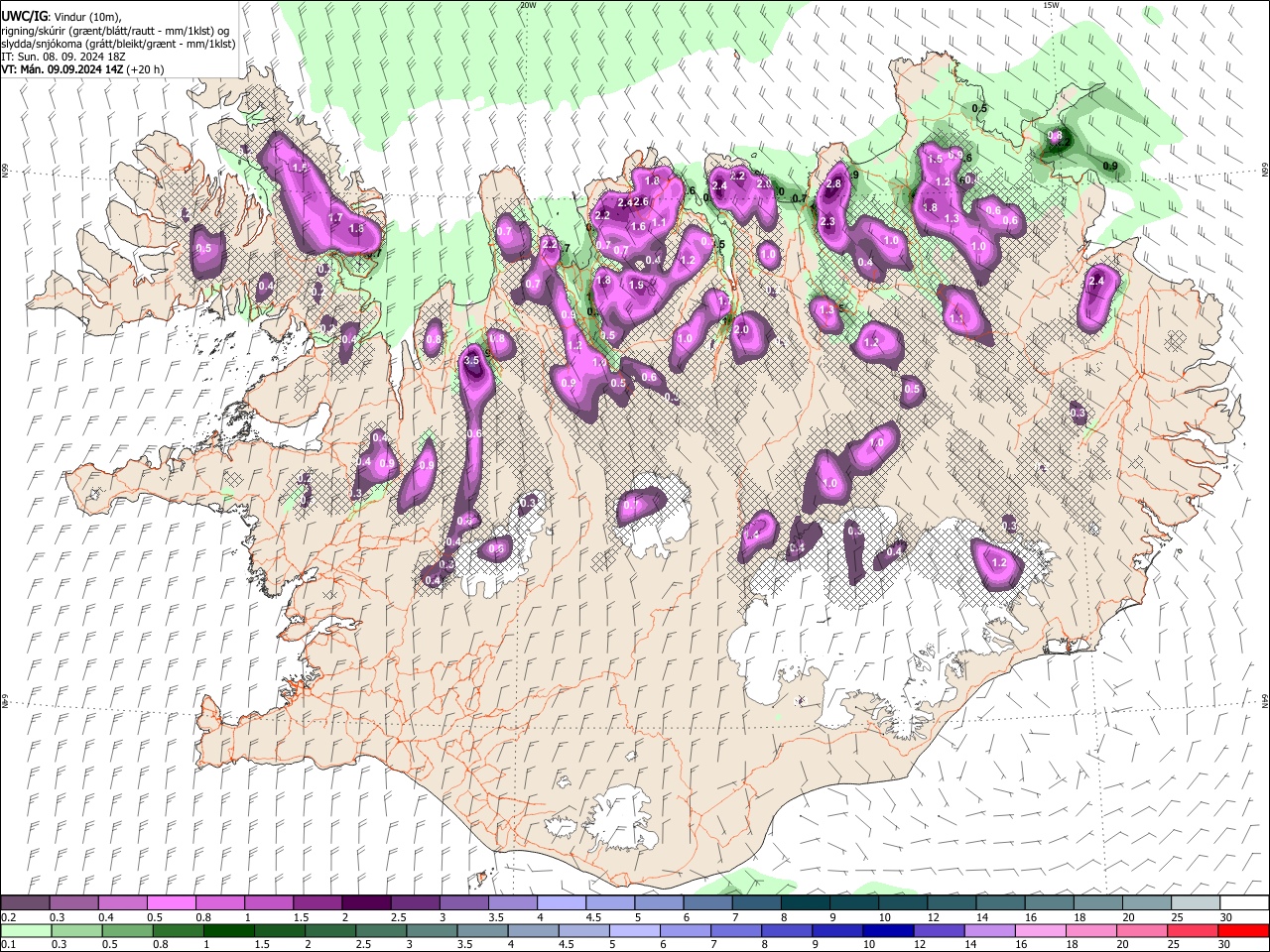The width and height of the screenshot is (1270, 952).
Task: Click the 20W longitude label at top
Action: [528, 5]
